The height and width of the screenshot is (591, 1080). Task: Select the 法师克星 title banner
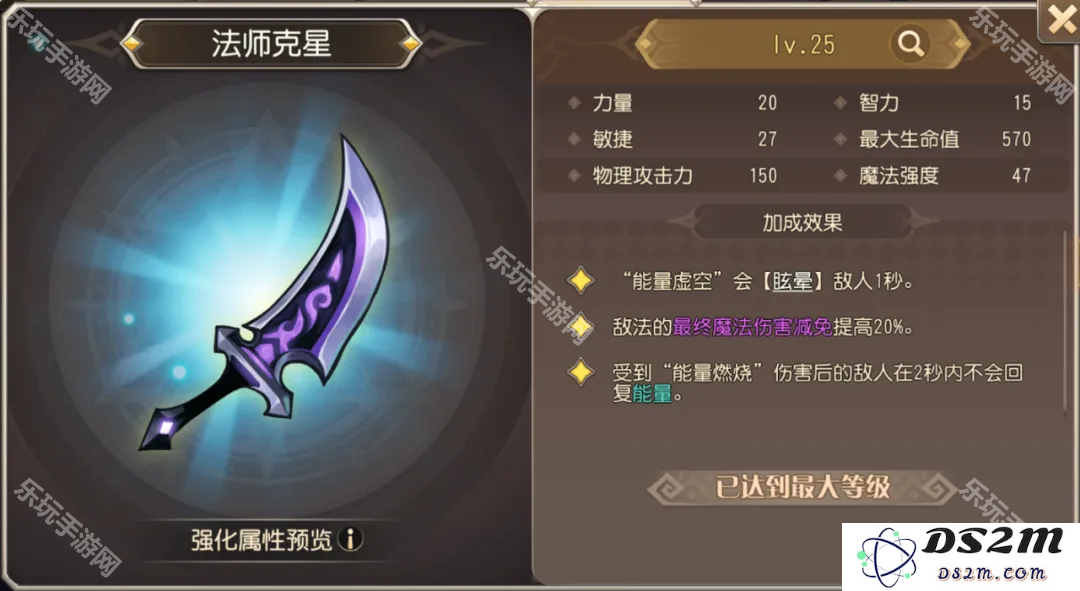[x=271, y=44]
